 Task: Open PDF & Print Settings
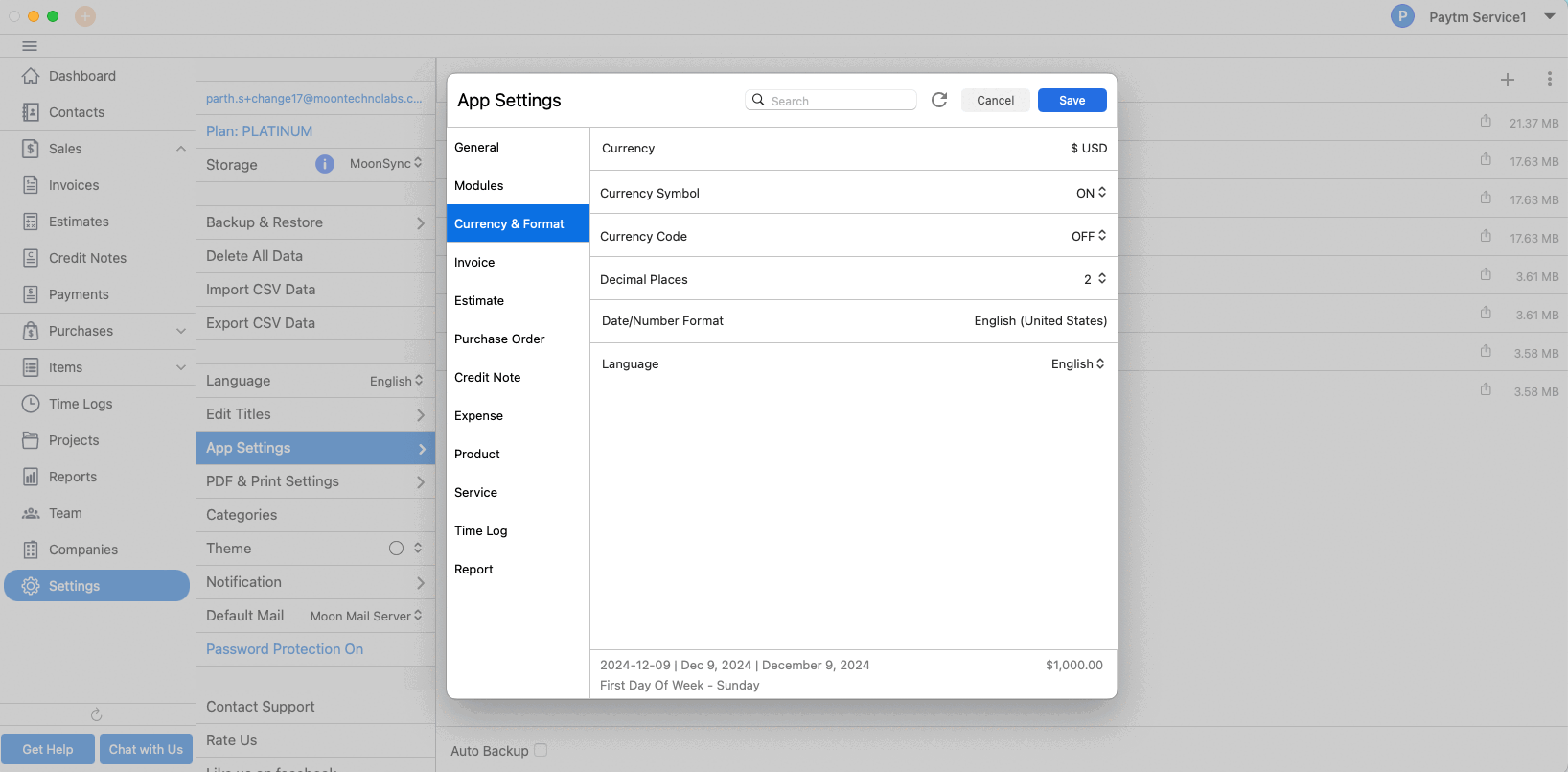click(x=315, y=481)
